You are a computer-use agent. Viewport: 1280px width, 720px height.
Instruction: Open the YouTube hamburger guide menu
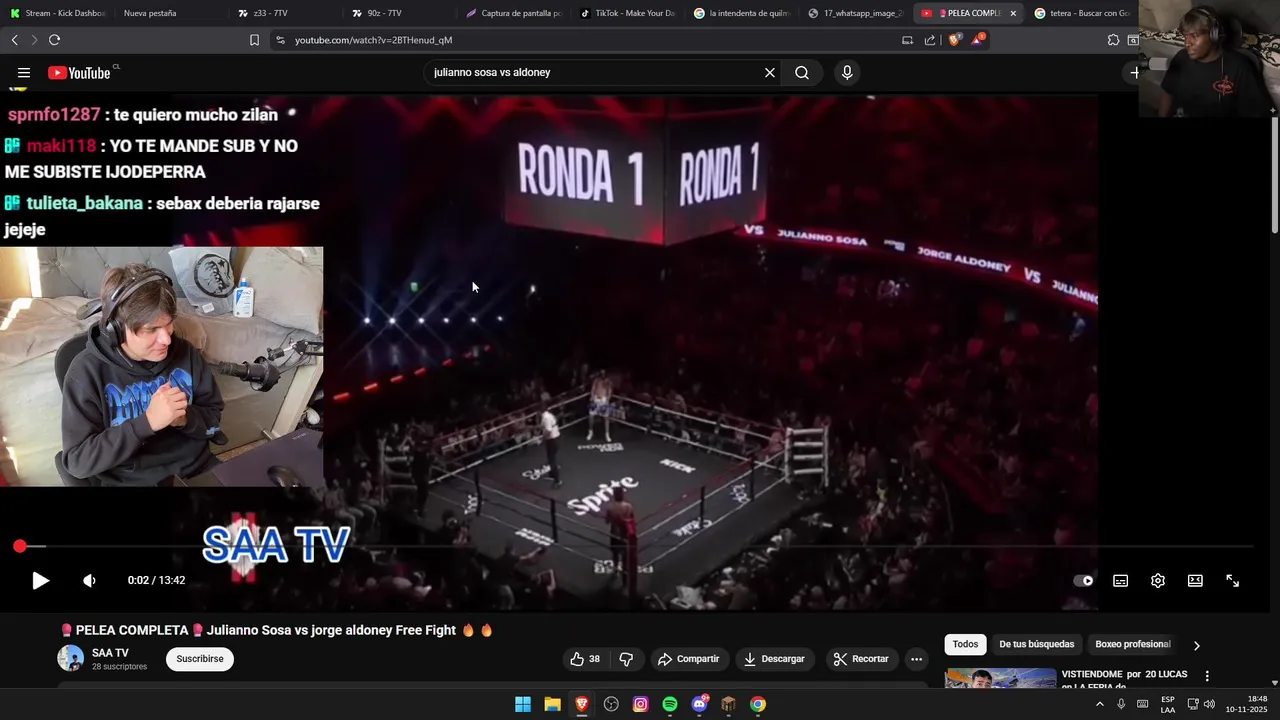24,72
